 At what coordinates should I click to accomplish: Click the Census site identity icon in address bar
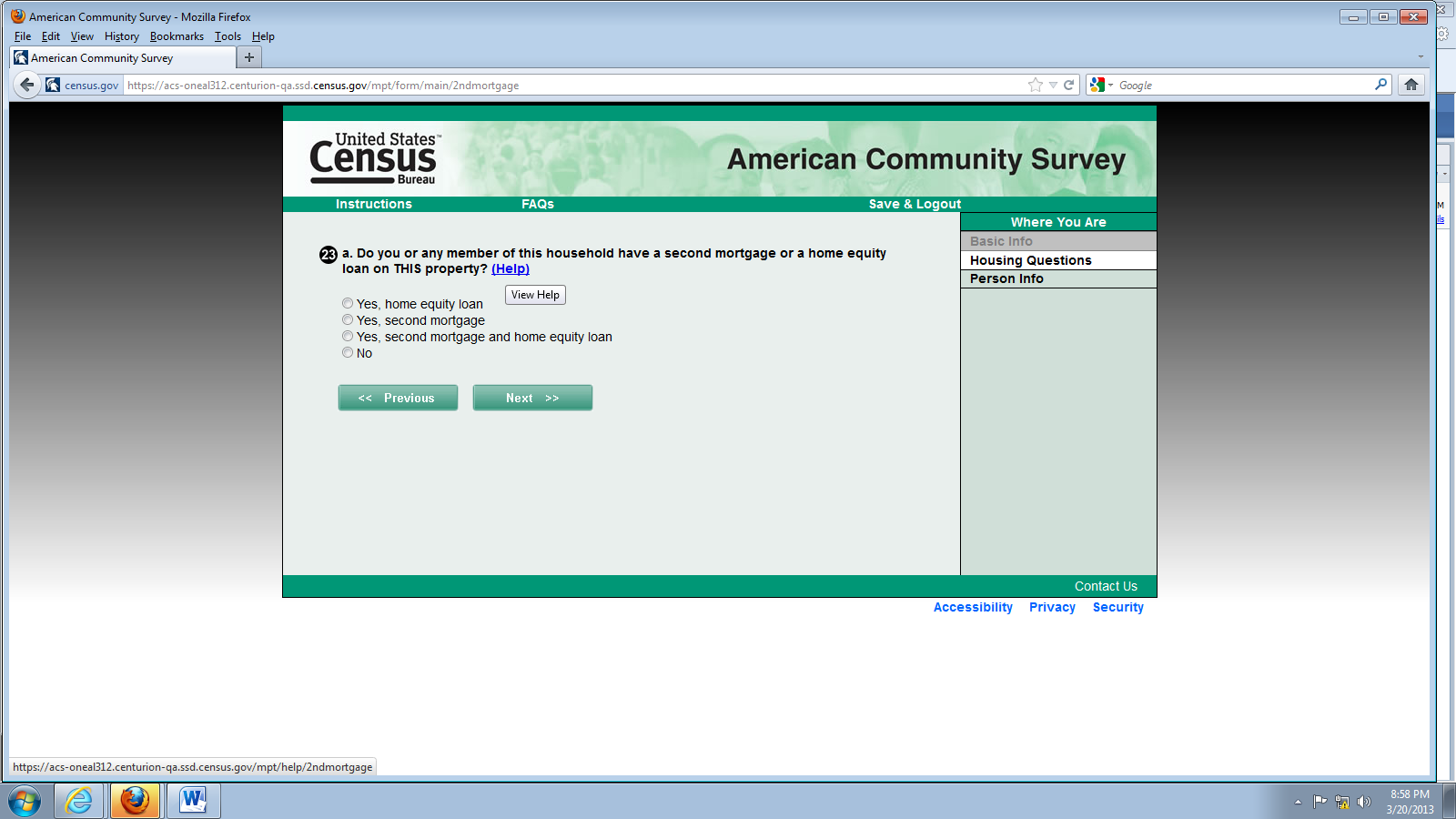[53, 85]
